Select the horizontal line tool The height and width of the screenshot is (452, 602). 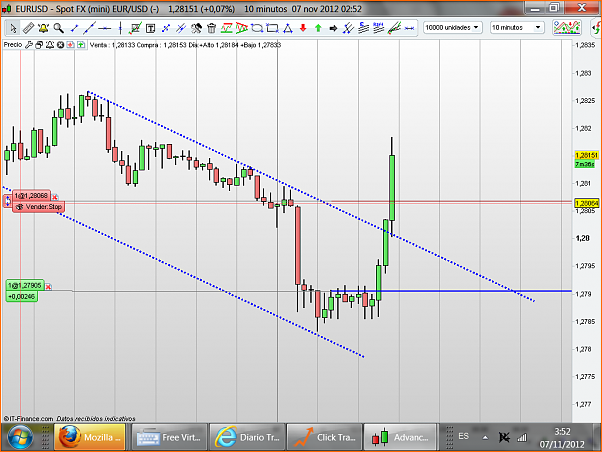pos(104,28)
